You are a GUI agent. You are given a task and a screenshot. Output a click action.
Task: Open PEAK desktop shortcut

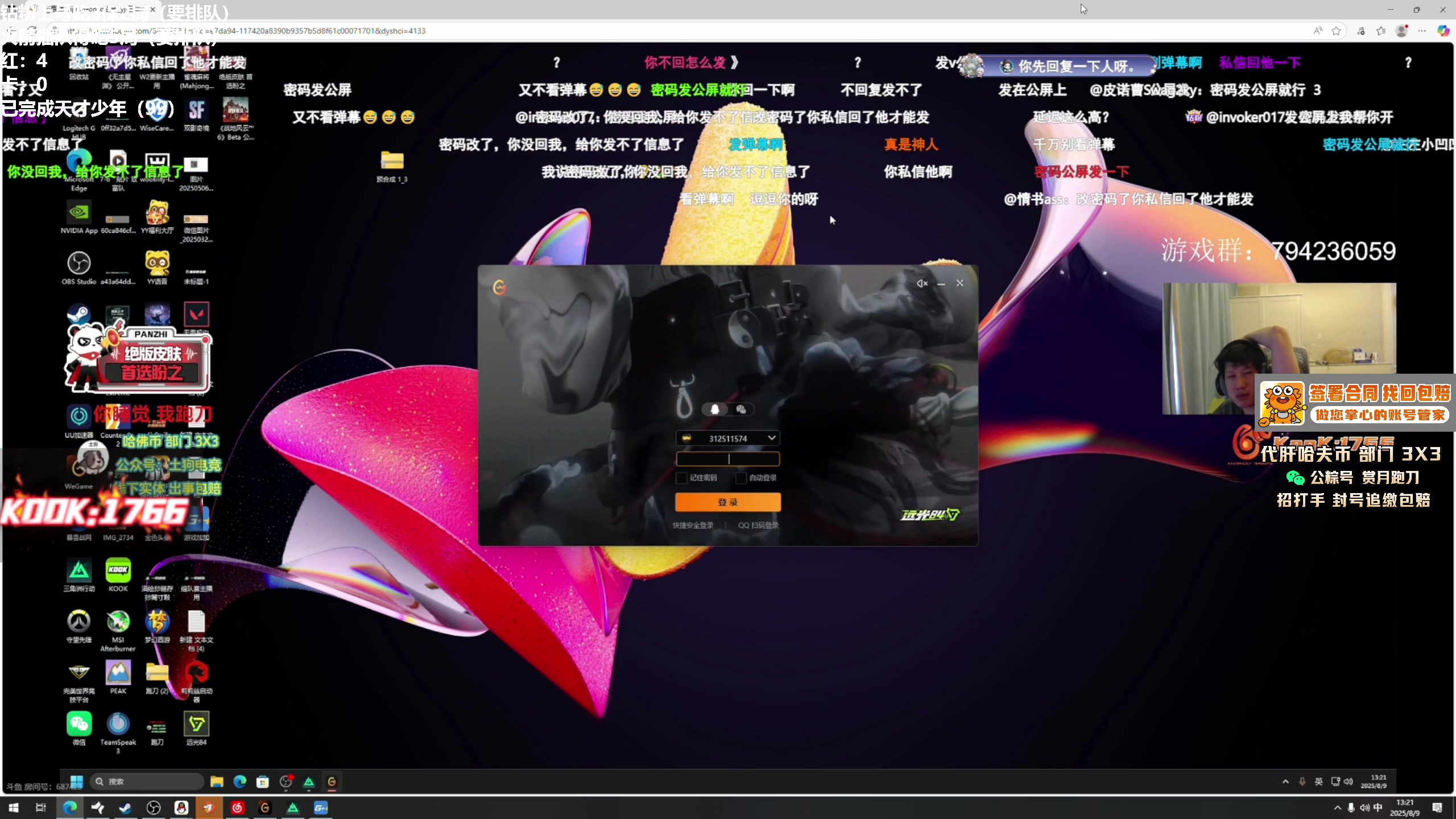pos(118,677)
